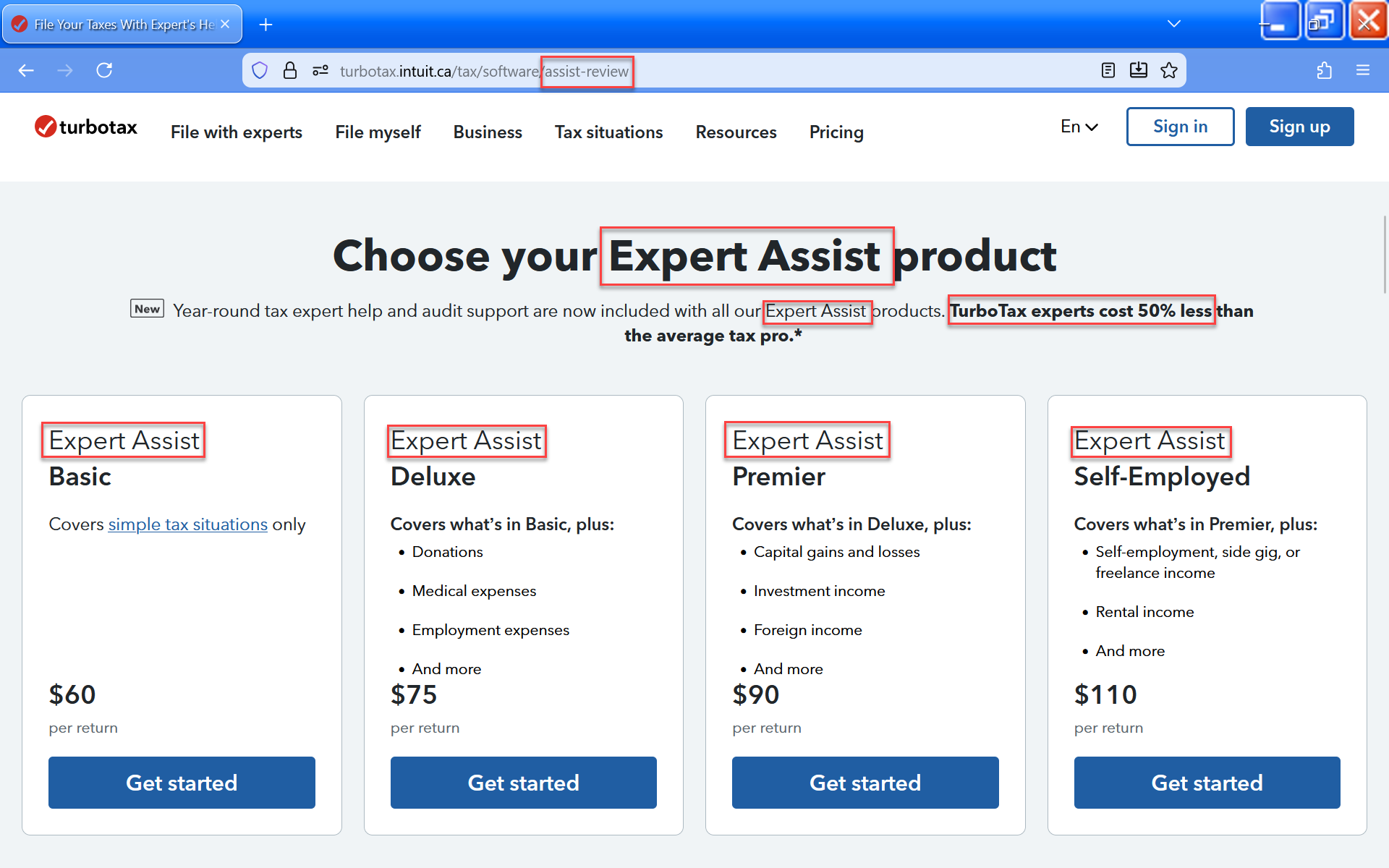
Task: Open the Firefox hamburger menu
Action: coord(1362,70)
